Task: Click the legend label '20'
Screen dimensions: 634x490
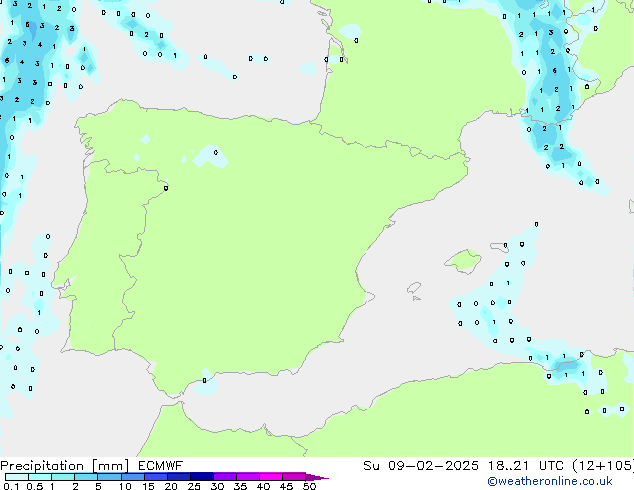Action: [171, 486]
